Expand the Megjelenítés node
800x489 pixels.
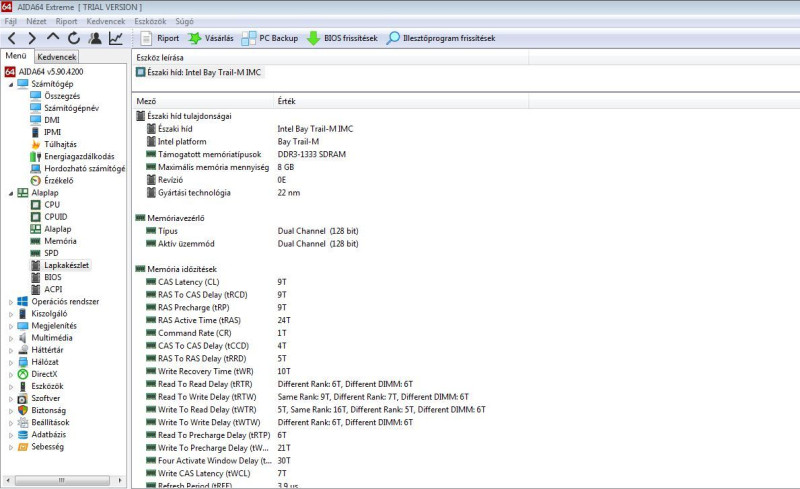11,326
